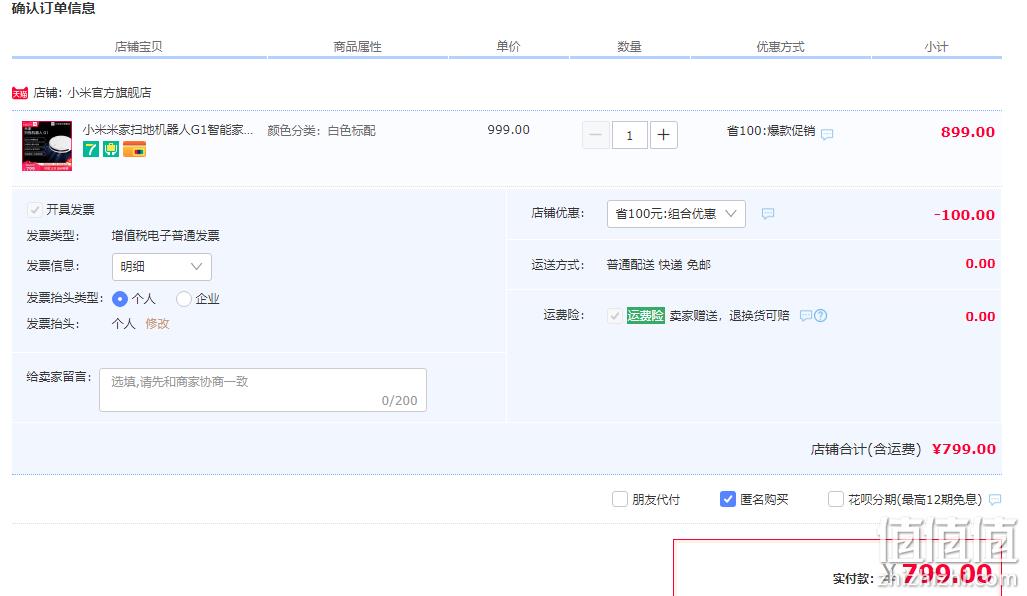Select 企业 invoice header type

pyautogui.click(x=183, y=299)
